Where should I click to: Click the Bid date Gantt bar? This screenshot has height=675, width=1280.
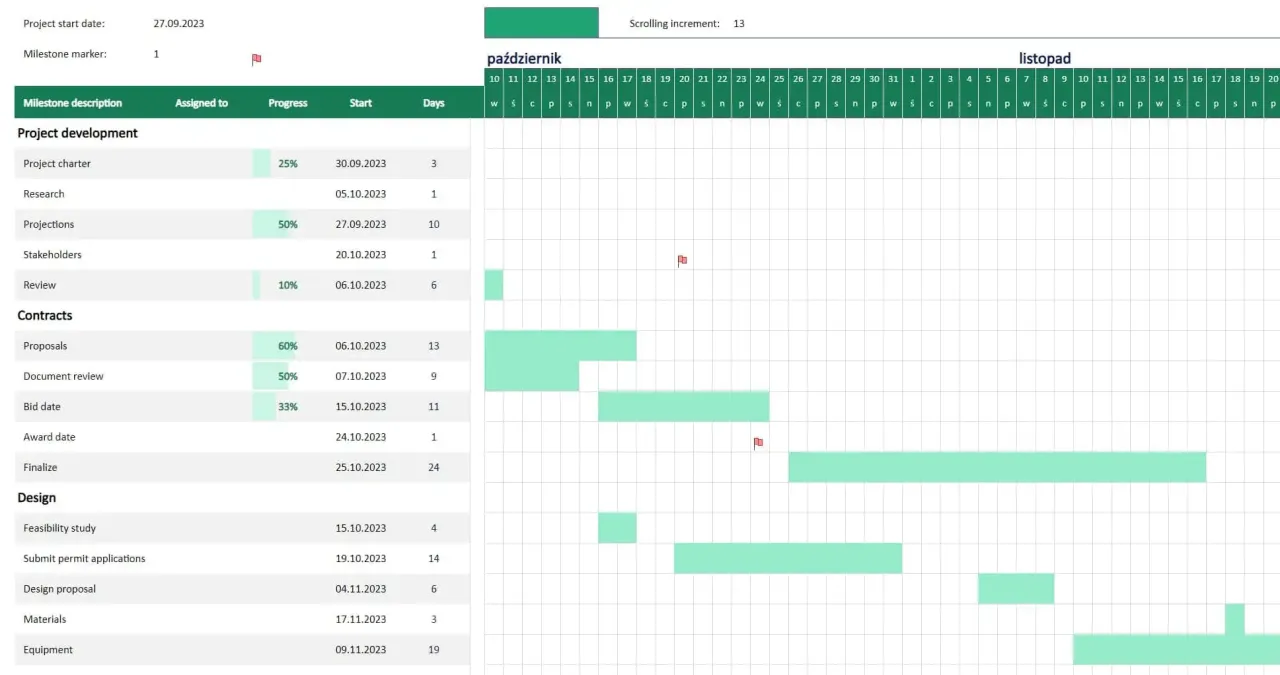coord(684,407)
